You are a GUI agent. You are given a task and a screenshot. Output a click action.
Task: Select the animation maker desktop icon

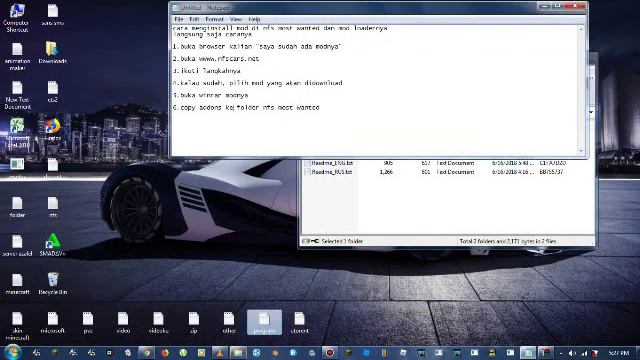coord(17,56)
